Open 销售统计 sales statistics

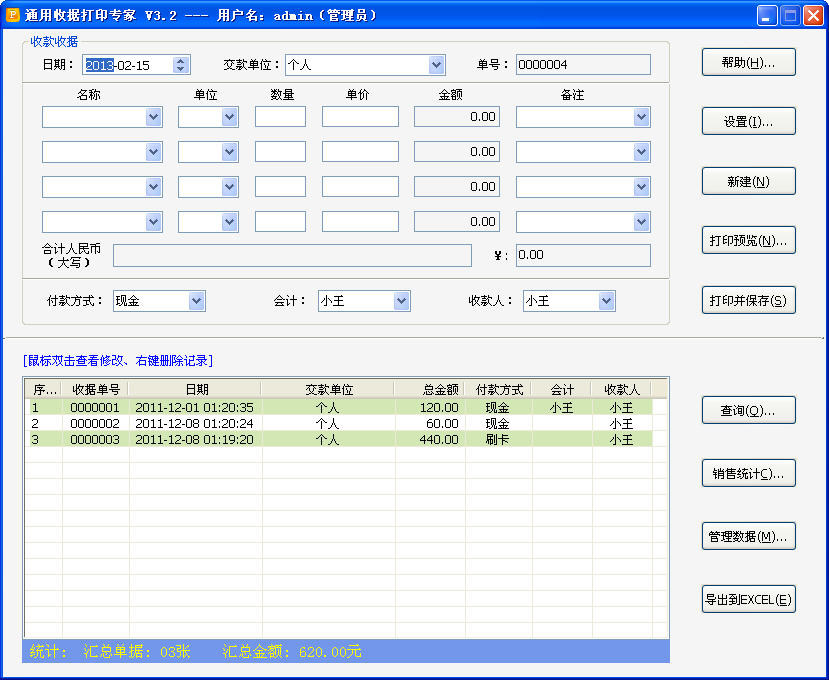point(748,473)
